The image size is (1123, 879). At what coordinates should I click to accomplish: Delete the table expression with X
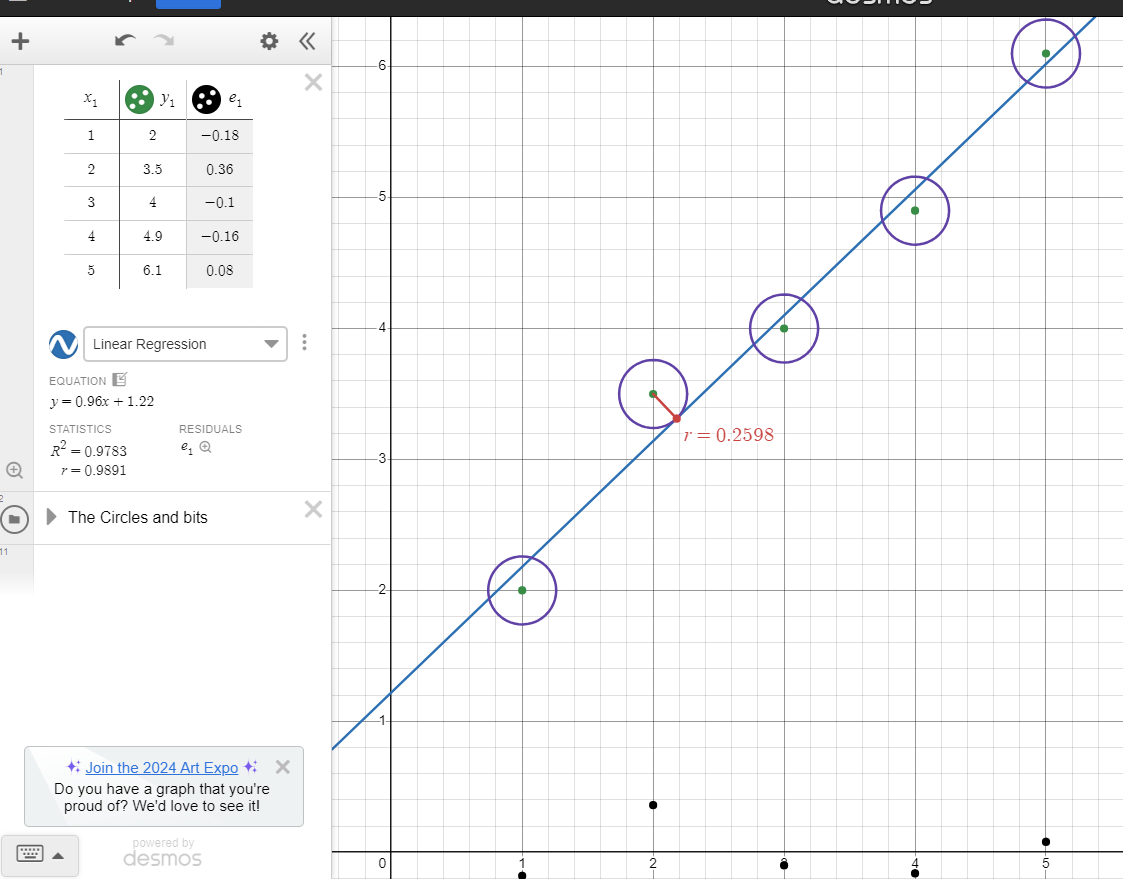[x=313, y=82]
